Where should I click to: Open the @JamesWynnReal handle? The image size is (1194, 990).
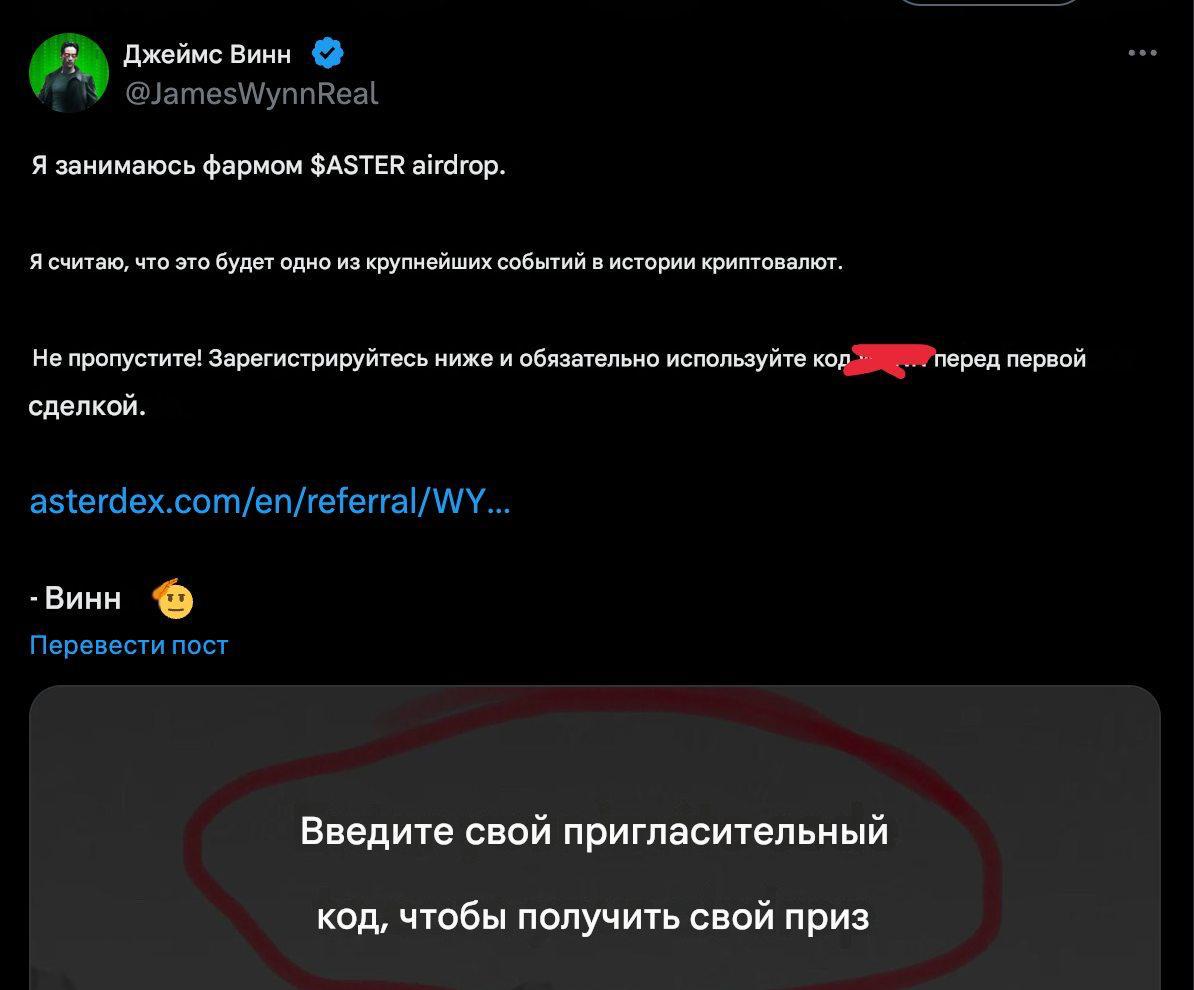click(x=251, y=94)
